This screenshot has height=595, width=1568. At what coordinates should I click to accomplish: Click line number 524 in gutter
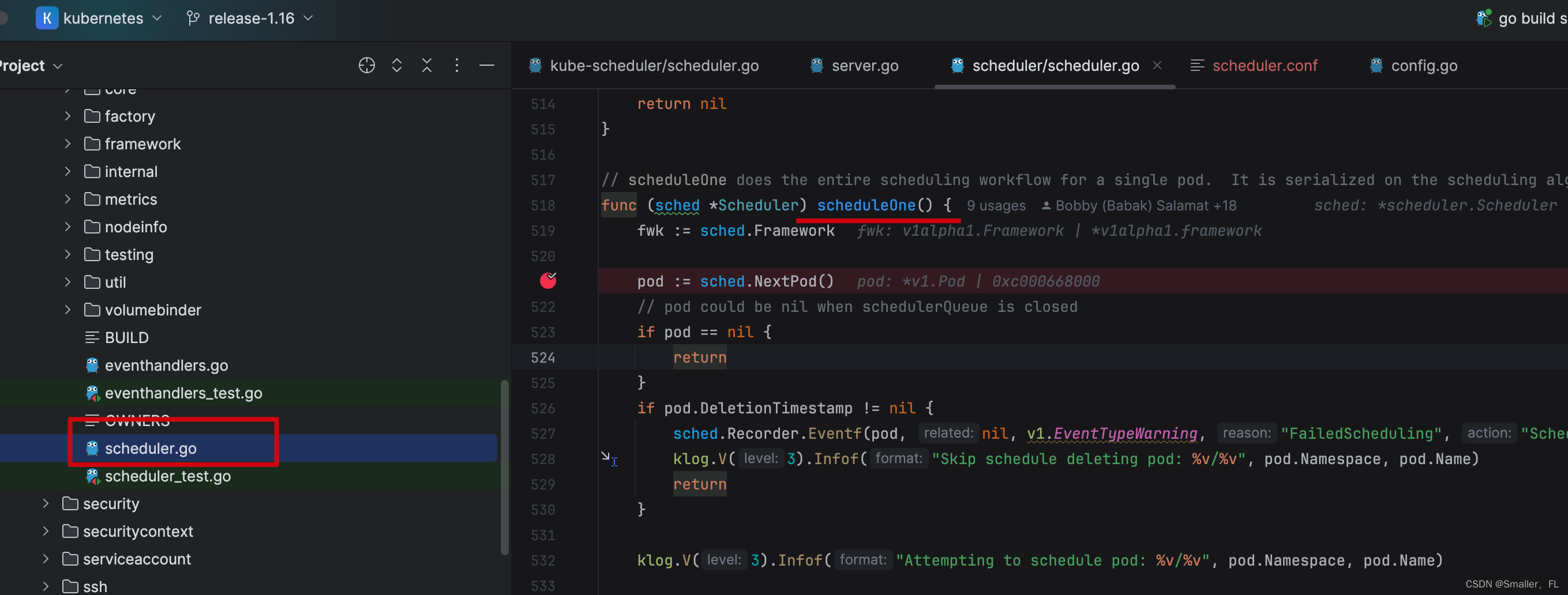coord(542,357)
